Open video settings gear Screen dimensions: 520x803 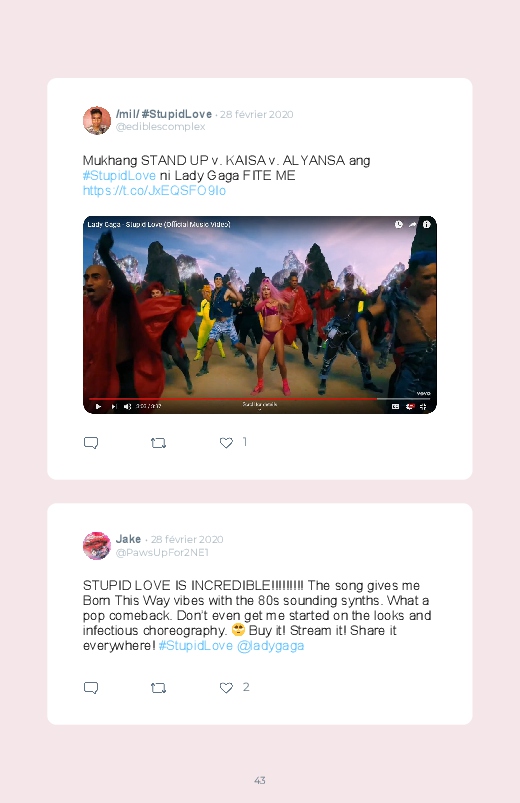(409, 407)
